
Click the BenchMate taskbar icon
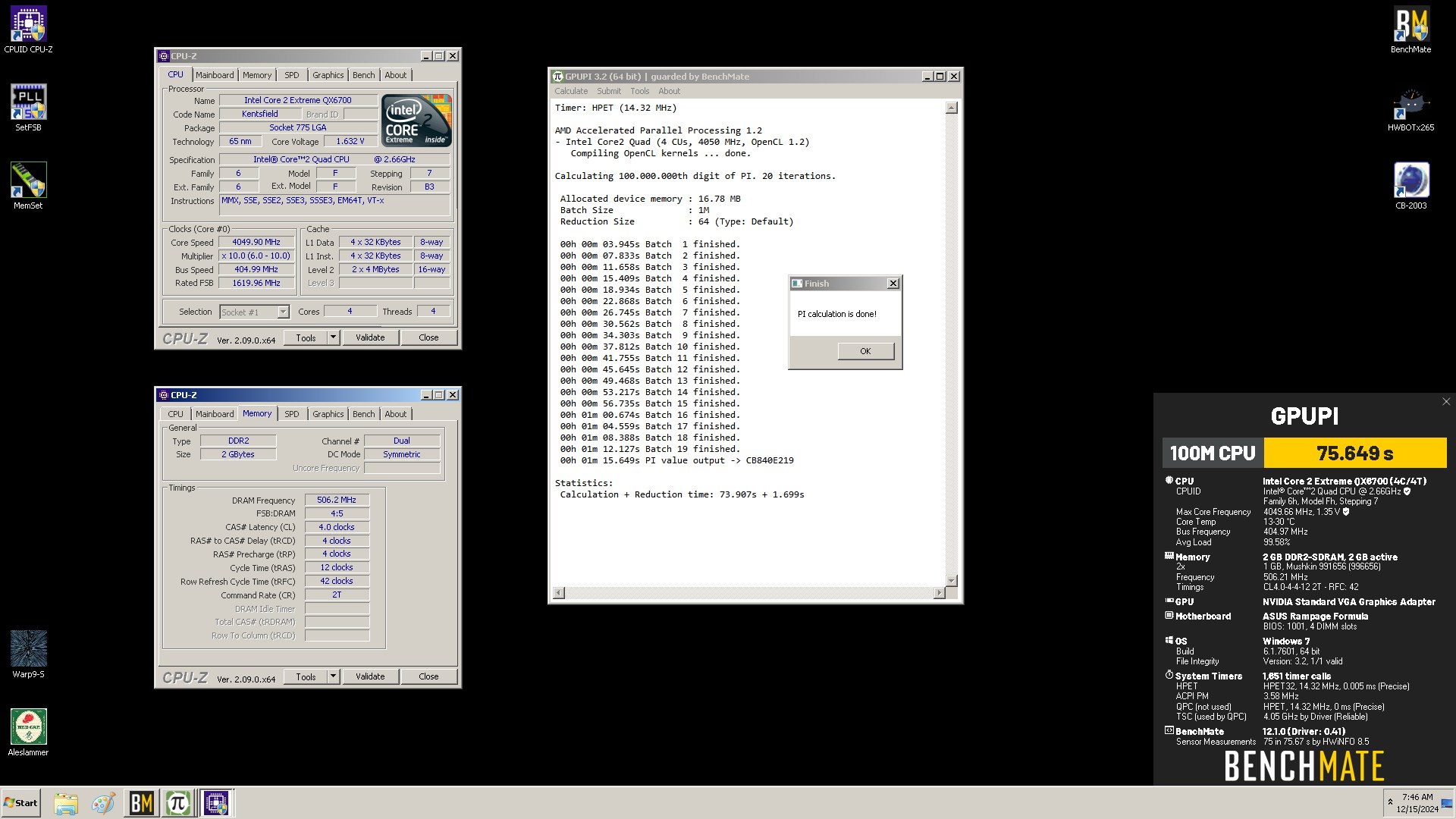click(141, 803)
